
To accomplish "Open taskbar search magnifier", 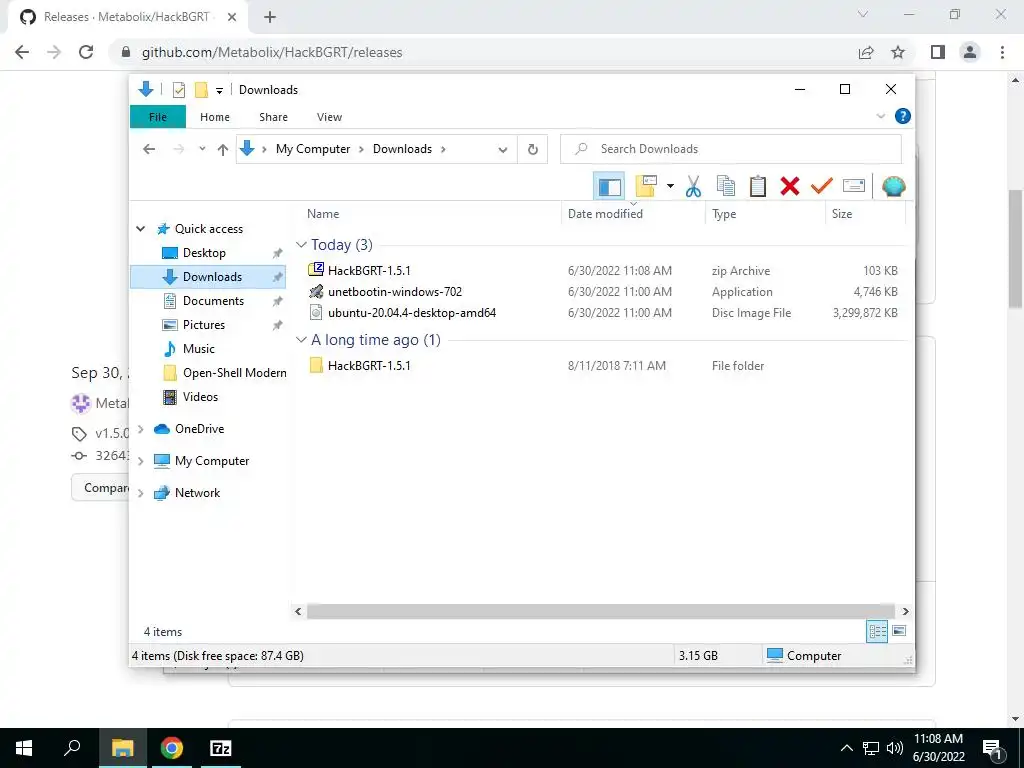I will (72, 748).
